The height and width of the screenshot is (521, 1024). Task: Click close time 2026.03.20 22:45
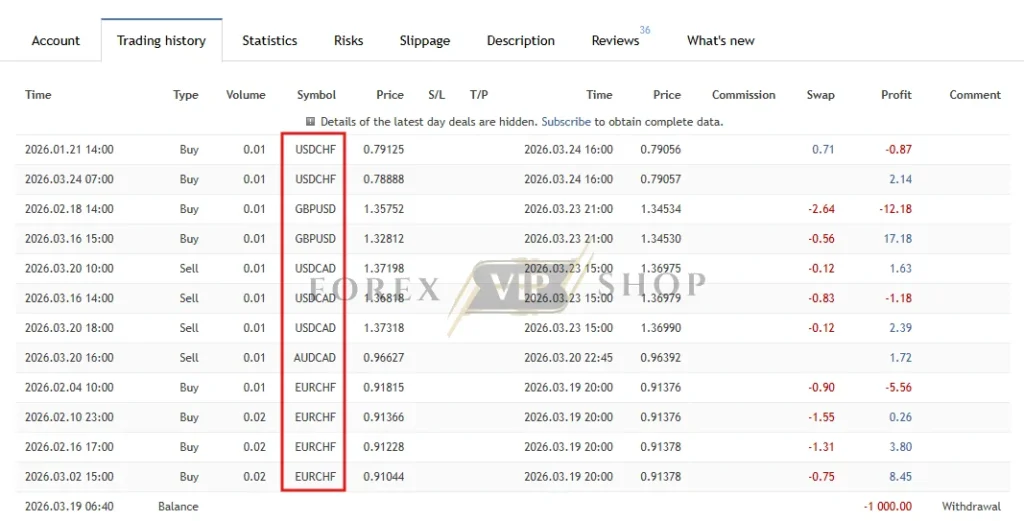(x=568, y=358)
